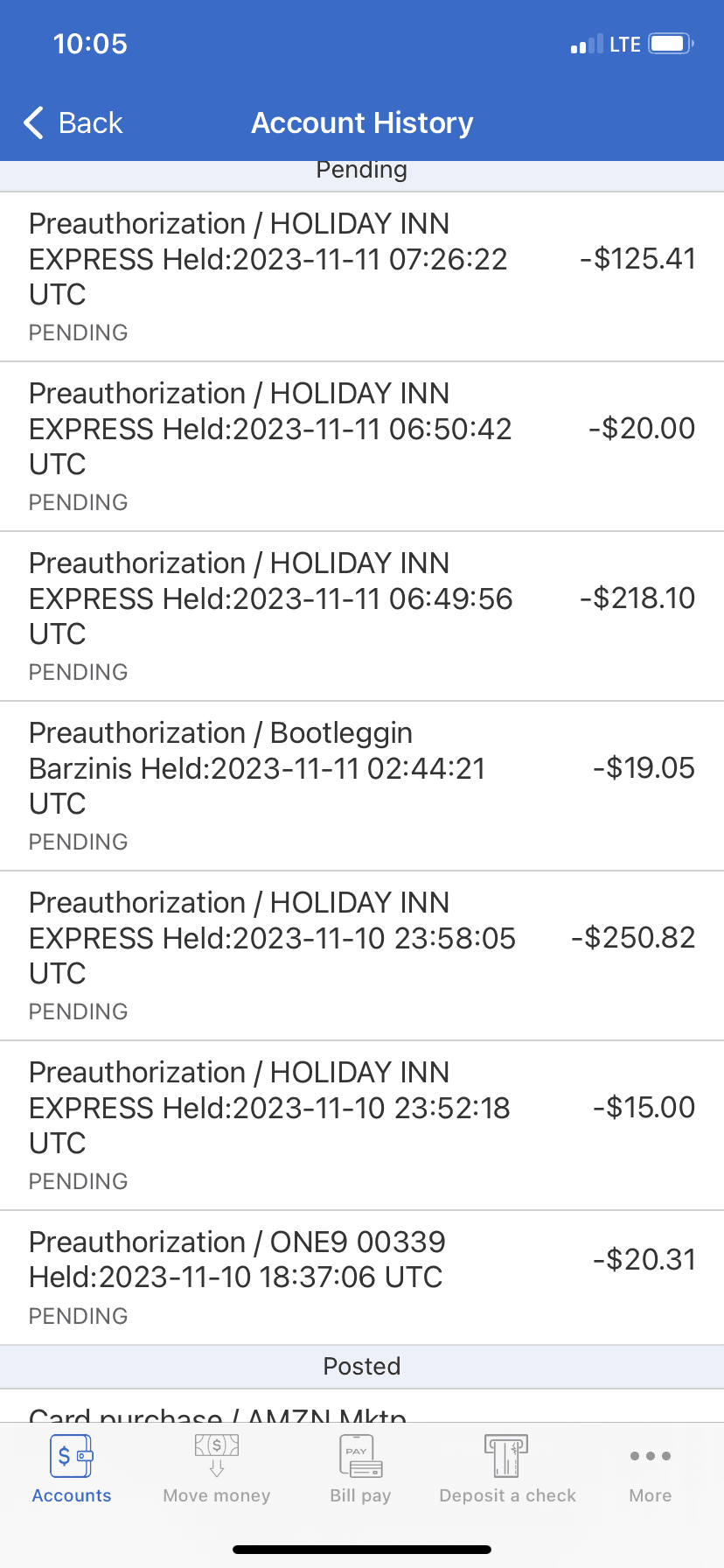
Task: Tap the battery icon in status bar
Action: [x=671, y=44]
